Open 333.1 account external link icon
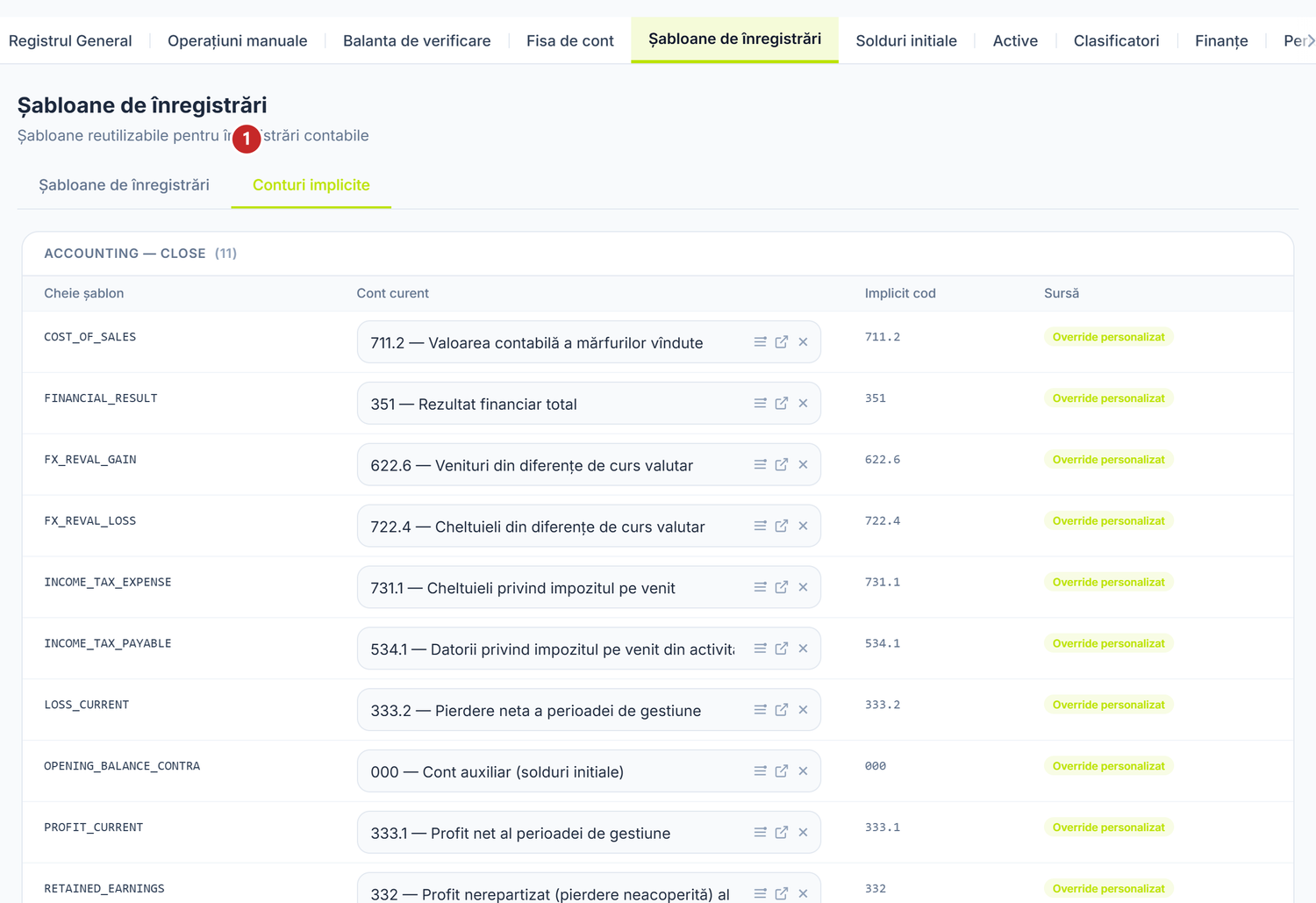Image resolution: width=1316 pixels, height=903 pixels. 782,833
